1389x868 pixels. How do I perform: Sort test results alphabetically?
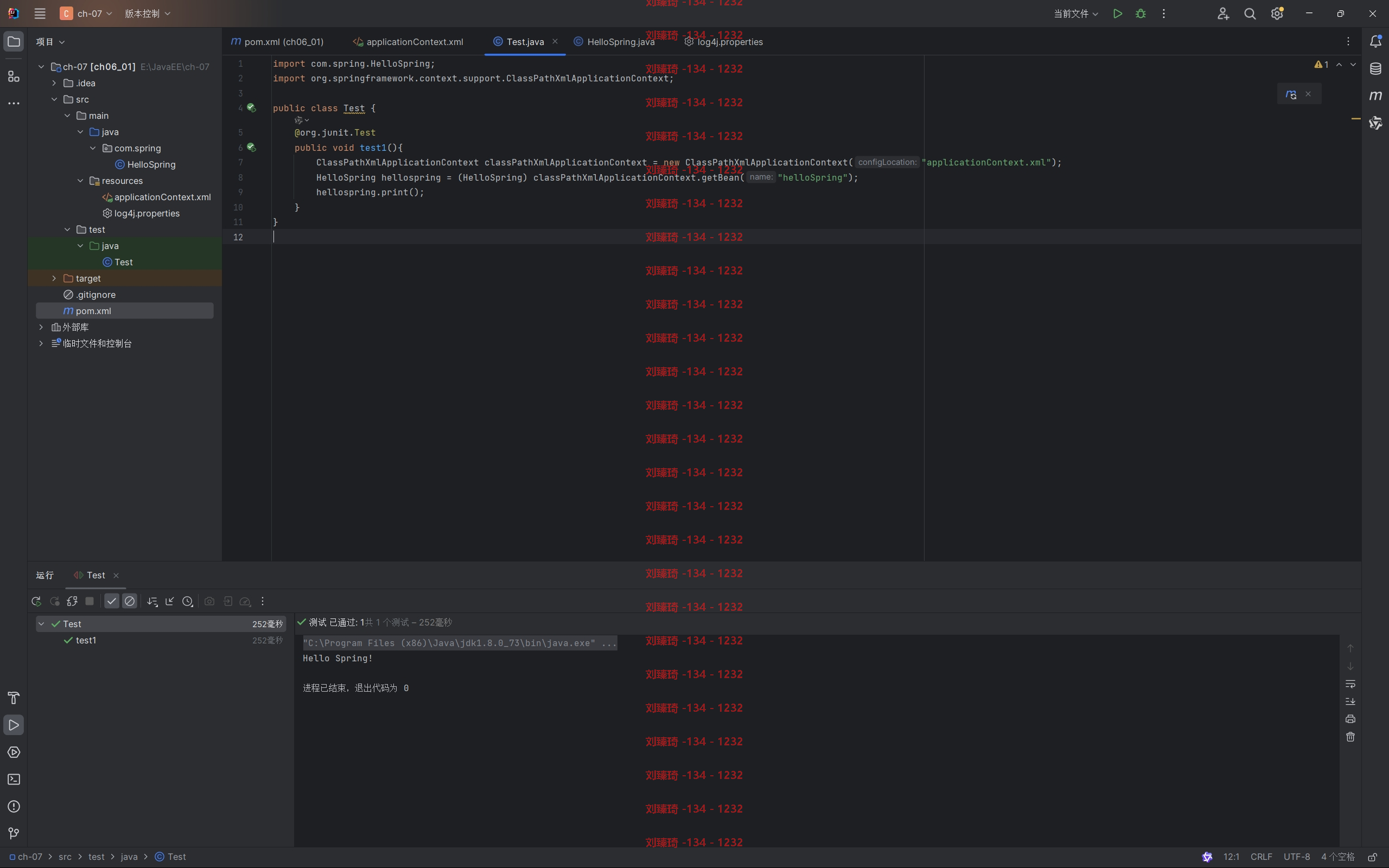(x=152, y=601)
